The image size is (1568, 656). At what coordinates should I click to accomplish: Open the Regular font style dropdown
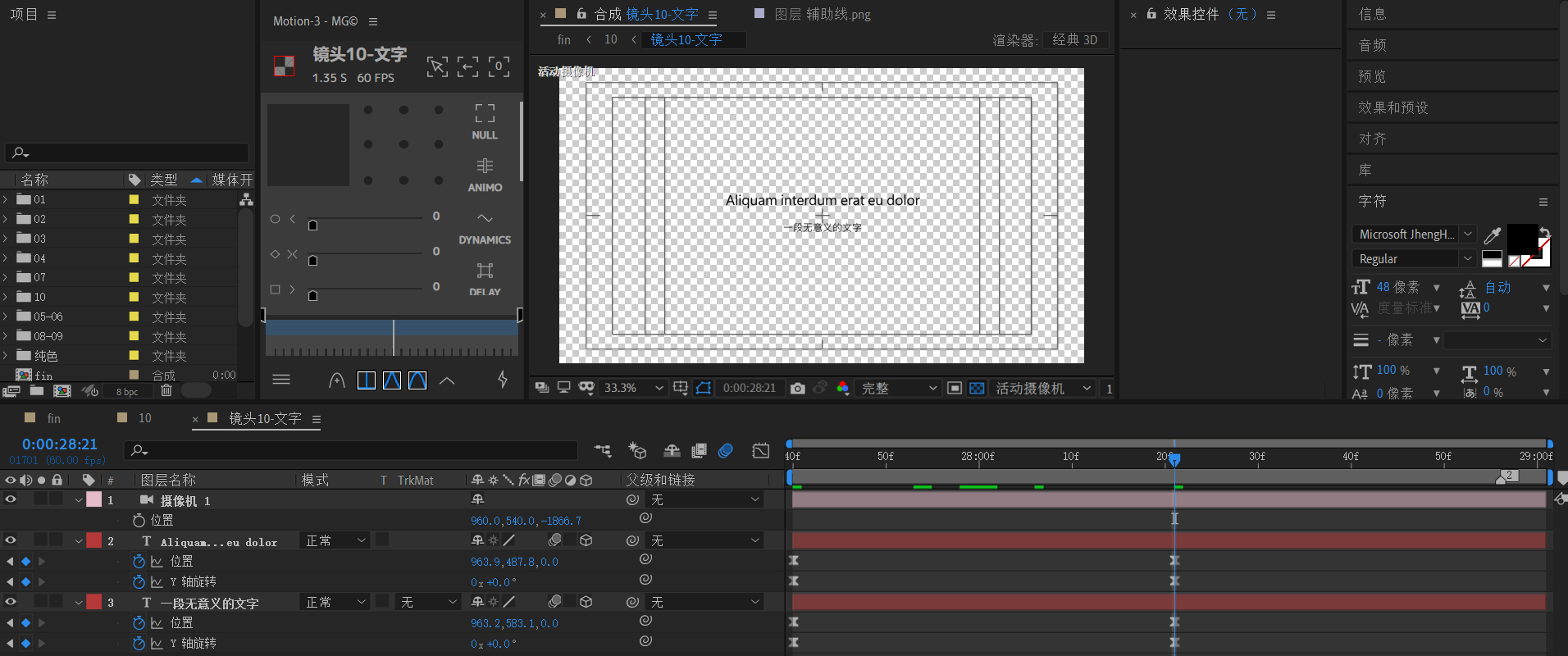(x=1415, y=259)
